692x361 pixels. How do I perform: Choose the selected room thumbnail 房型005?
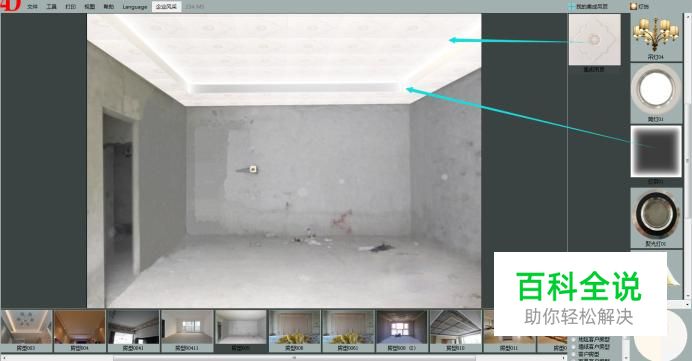241,331
